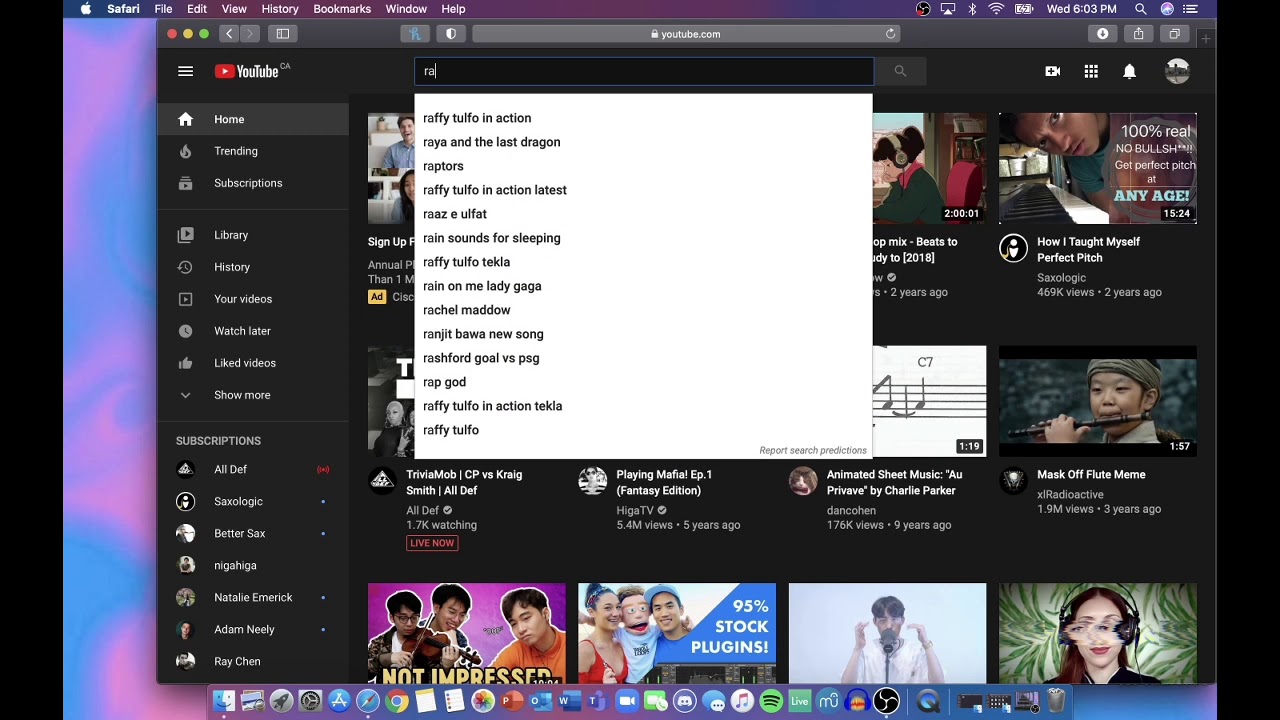Choose suggestion 'raaz e ulfat'
The image size is (1280, 720).
pyautogui.click(x=643, y=214)
